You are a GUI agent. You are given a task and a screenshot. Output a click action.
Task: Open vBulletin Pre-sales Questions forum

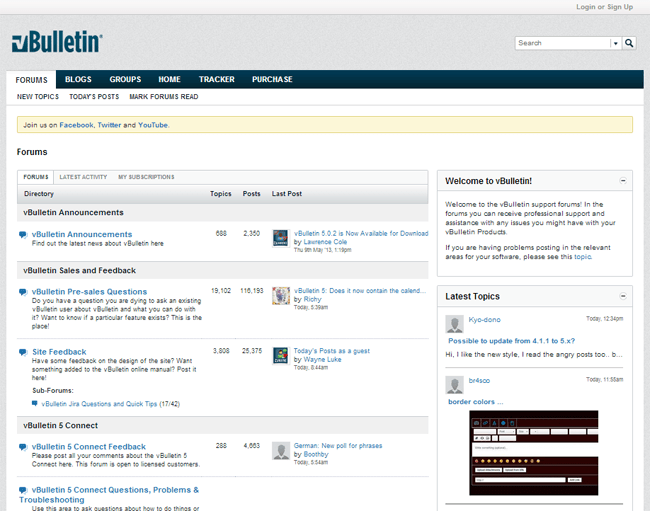tap(90, 291)
